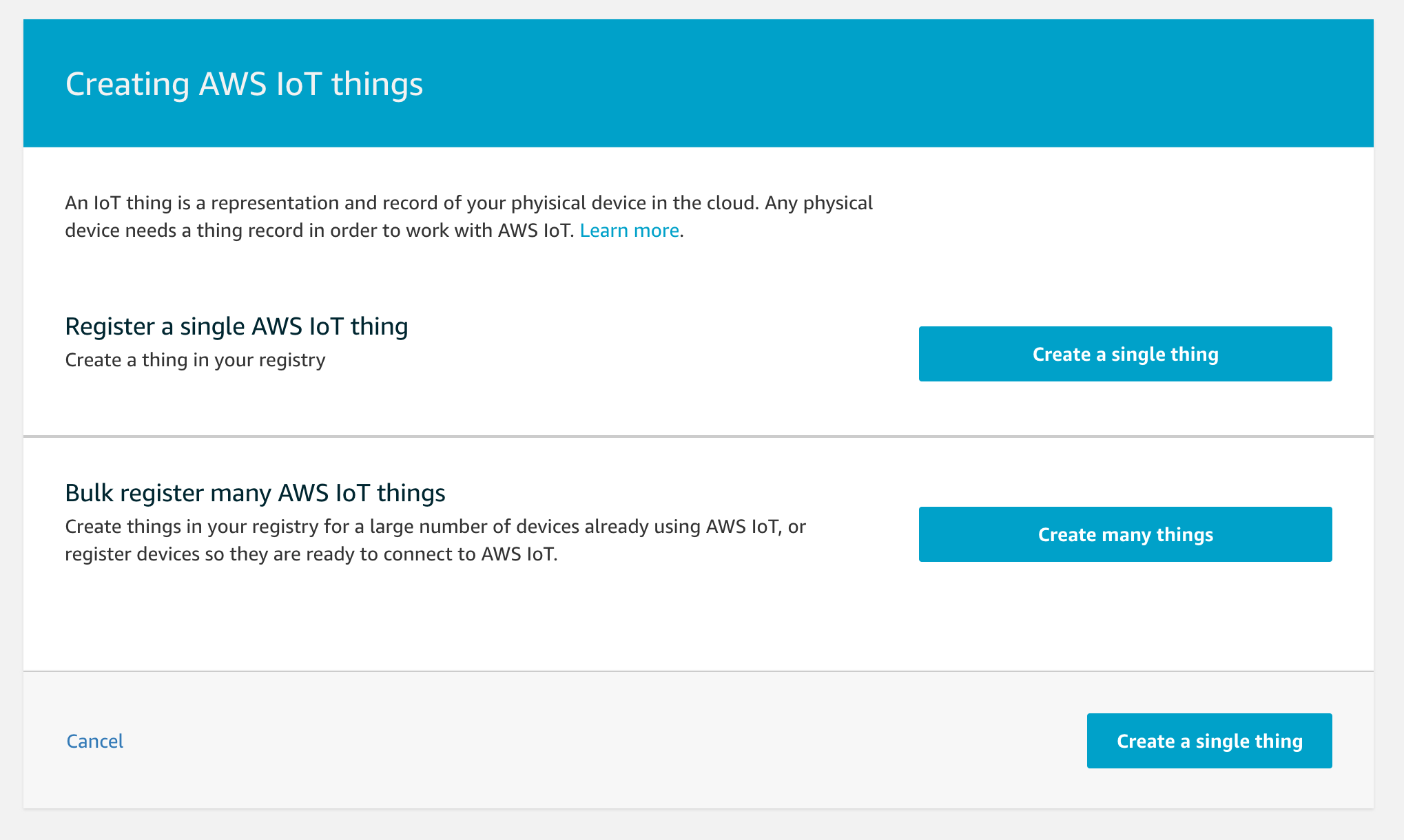Choose the footer's Create a single thing button
1404x840 pixels.
point(1209,741)
